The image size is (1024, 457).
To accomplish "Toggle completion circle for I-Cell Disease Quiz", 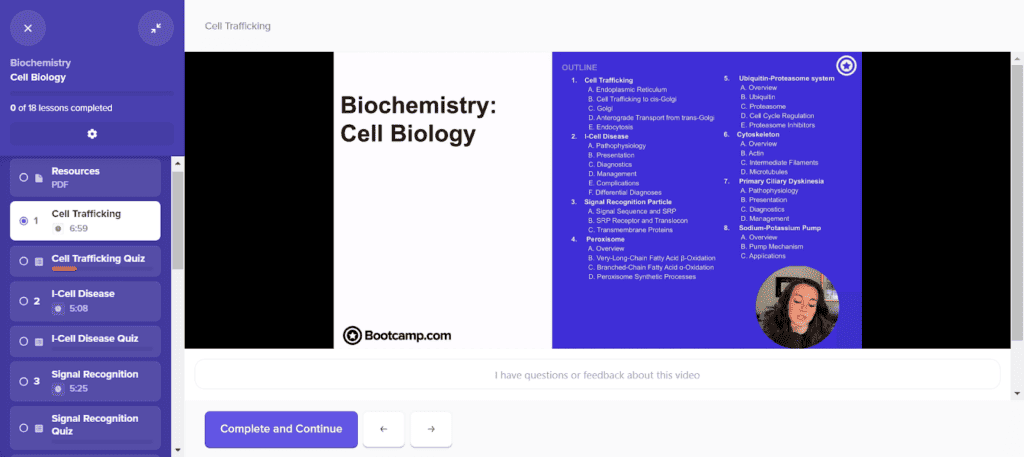I will pos(24,341).
